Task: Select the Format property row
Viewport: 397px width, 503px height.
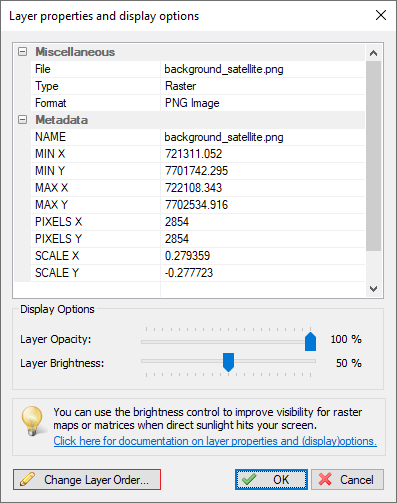Action: (198, 103)
